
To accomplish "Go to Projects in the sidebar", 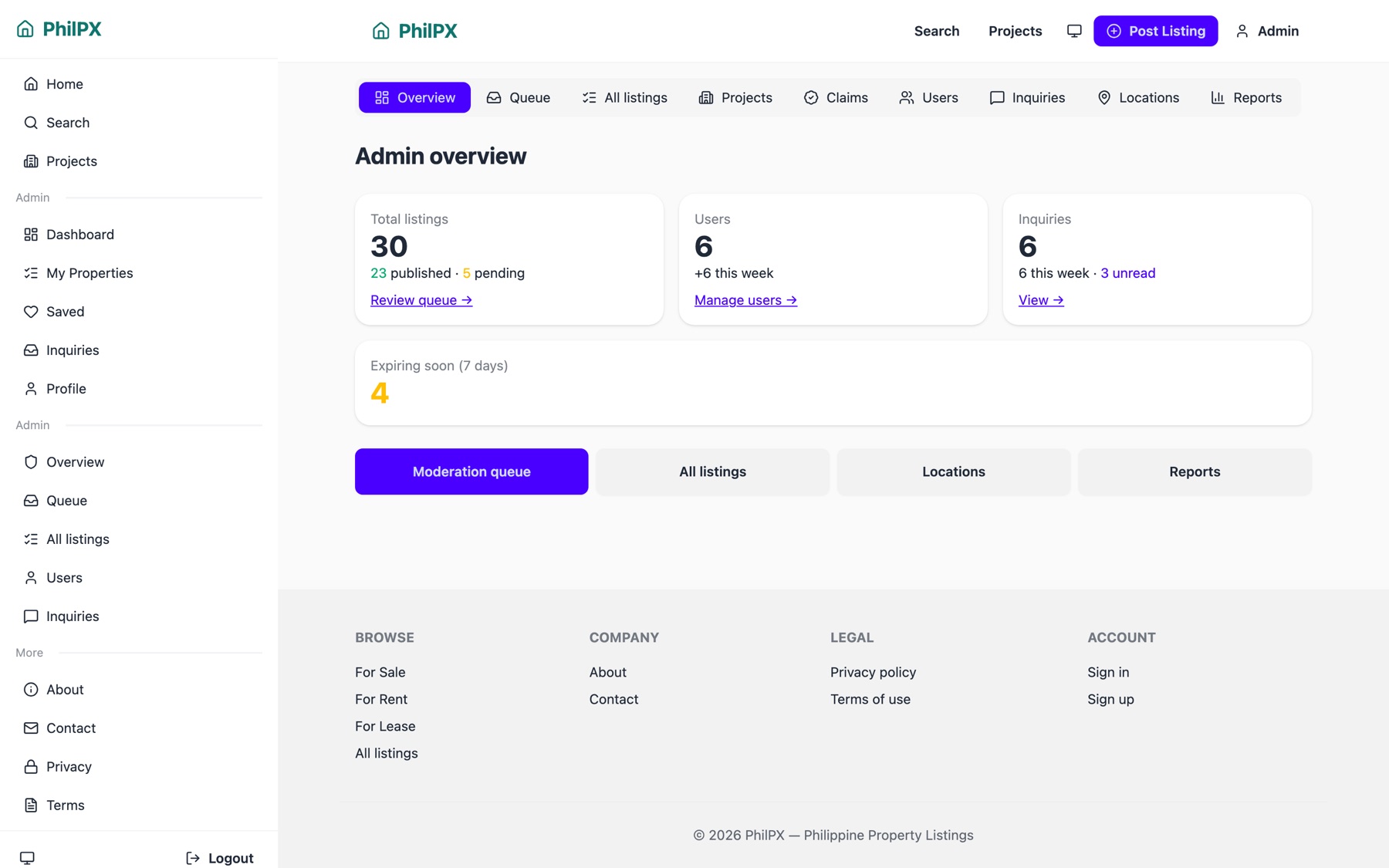I will 139,161.
